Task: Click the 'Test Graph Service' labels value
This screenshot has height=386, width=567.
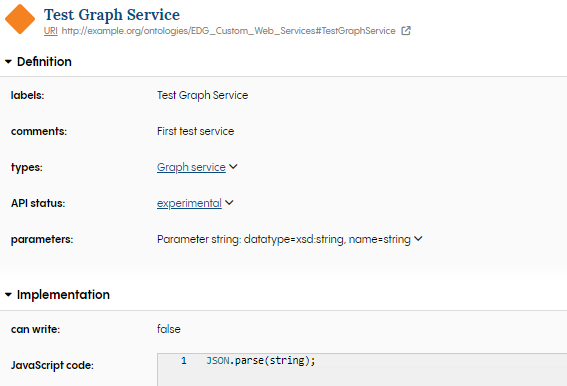Action: click(x=202, y=95)
